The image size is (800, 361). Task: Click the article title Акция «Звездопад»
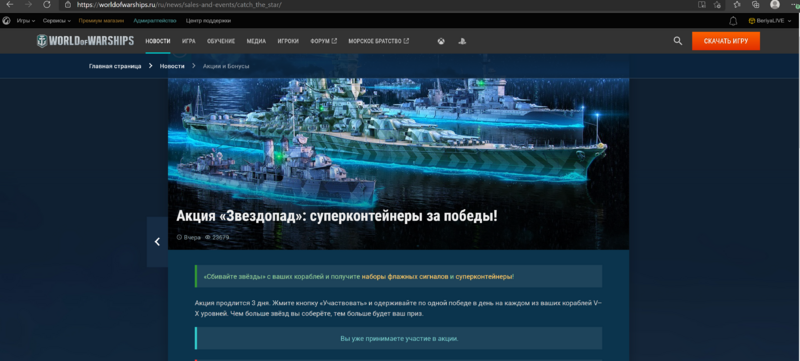[337, 216]
